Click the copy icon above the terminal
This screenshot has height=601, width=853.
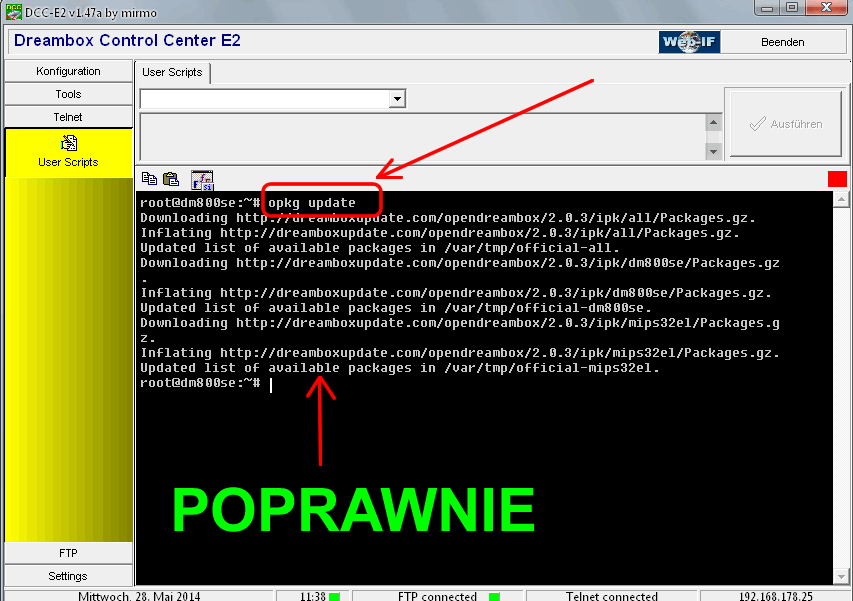coord(149,179)
